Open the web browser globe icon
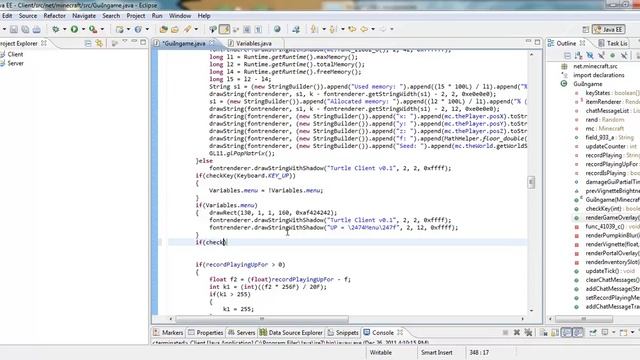640x360 pixels. (277, 29)
